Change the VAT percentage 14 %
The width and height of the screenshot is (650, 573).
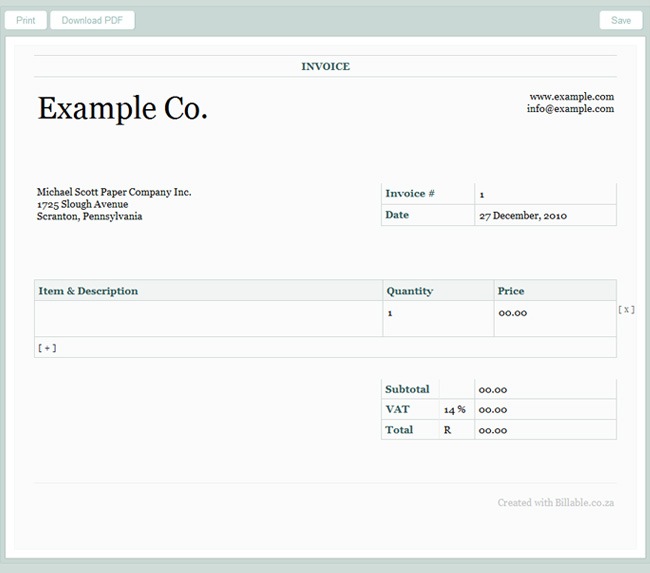click(455, 410)
